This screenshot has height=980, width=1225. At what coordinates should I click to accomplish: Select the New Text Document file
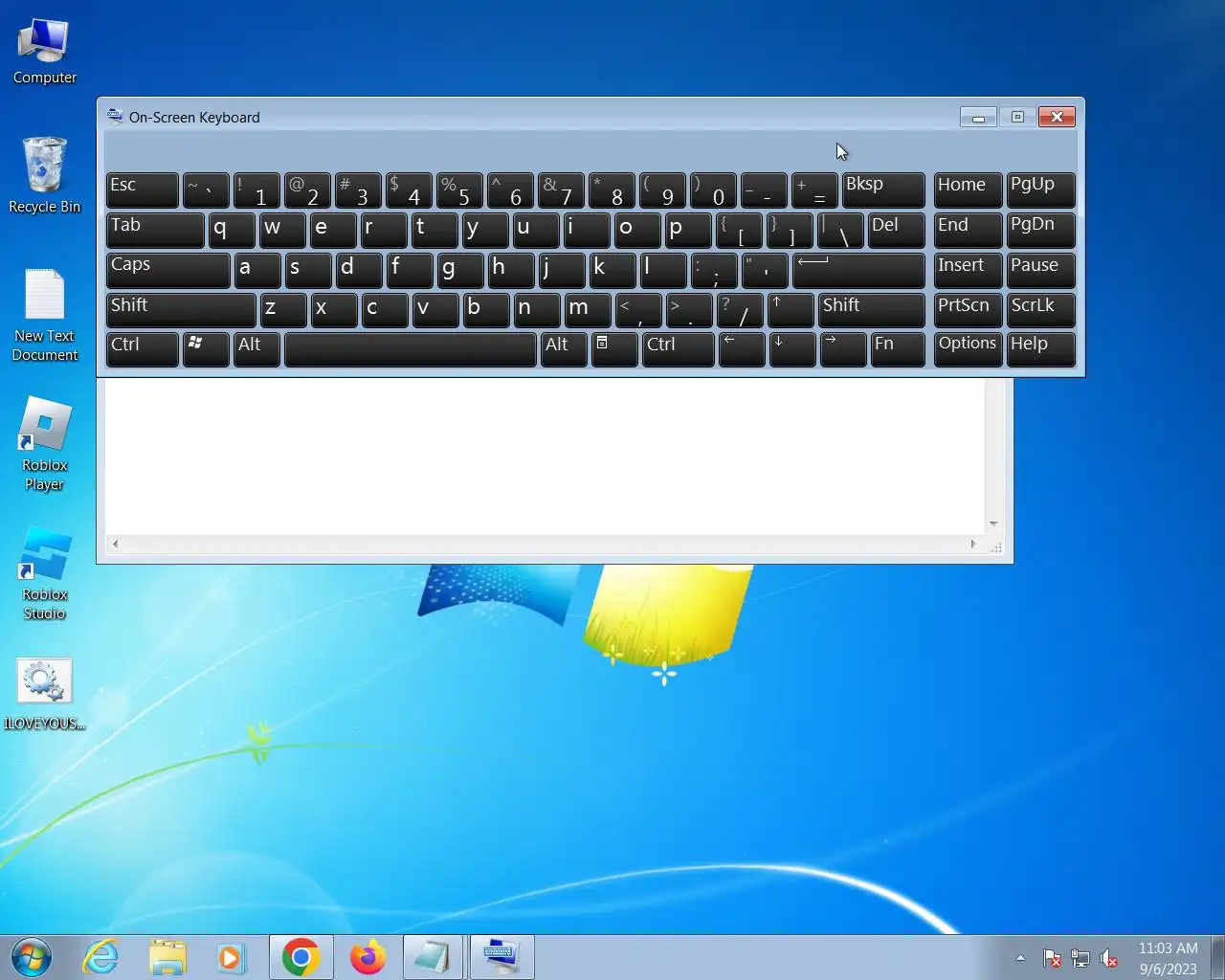(x=44, y=316)
